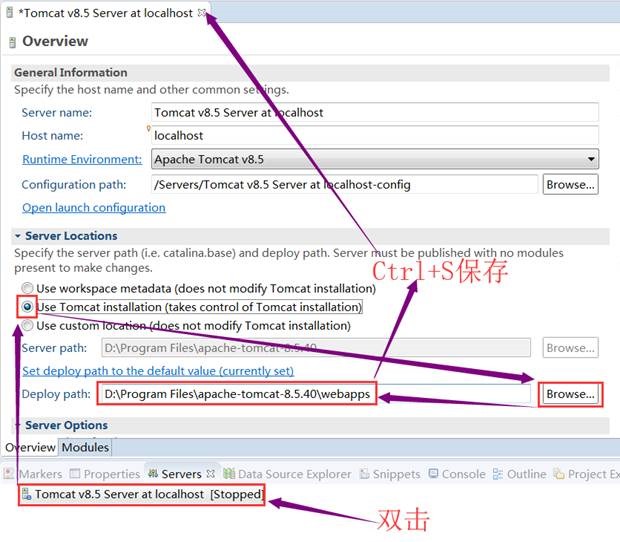The height and width of the screenshot is (542, 620).
Task: Click the Markers view icon
Action: (9, 473)
